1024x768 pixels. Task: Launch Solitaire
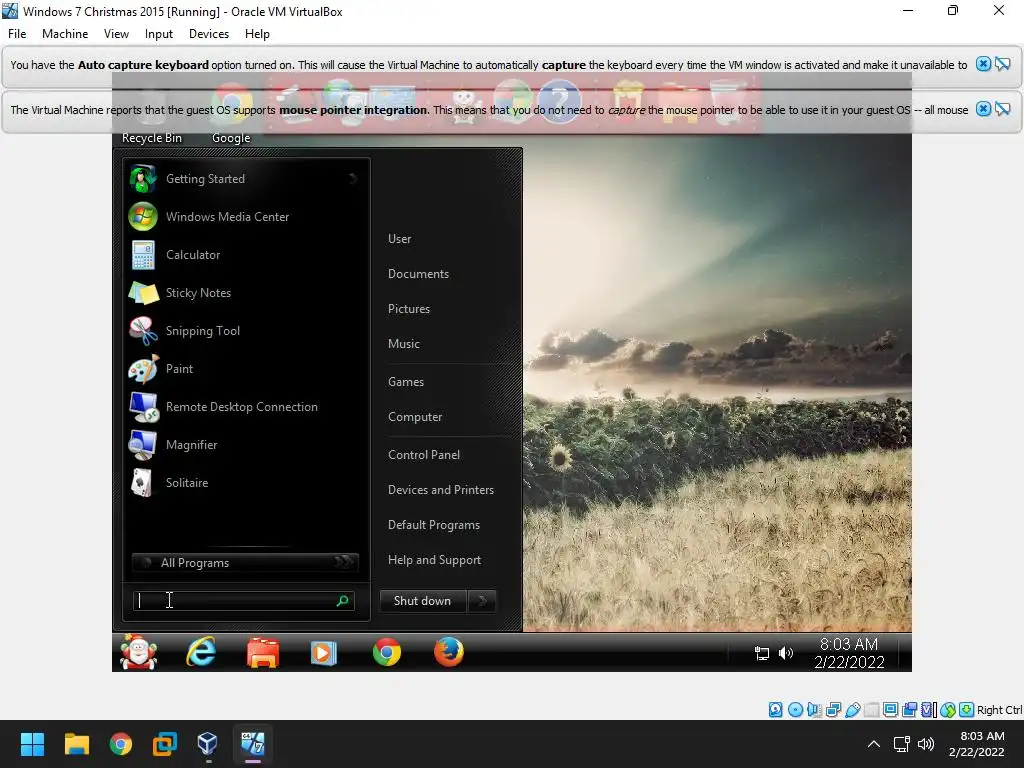[246, 482]
